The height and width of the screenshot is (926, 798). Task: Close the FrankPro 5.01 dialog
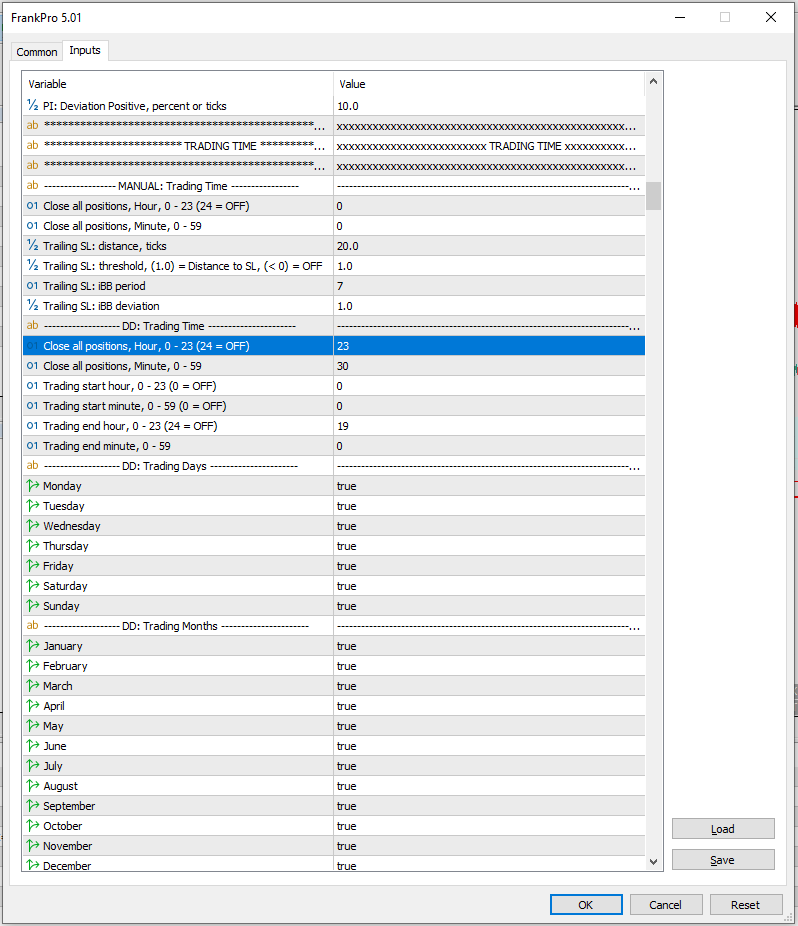(x=771, y=17)
